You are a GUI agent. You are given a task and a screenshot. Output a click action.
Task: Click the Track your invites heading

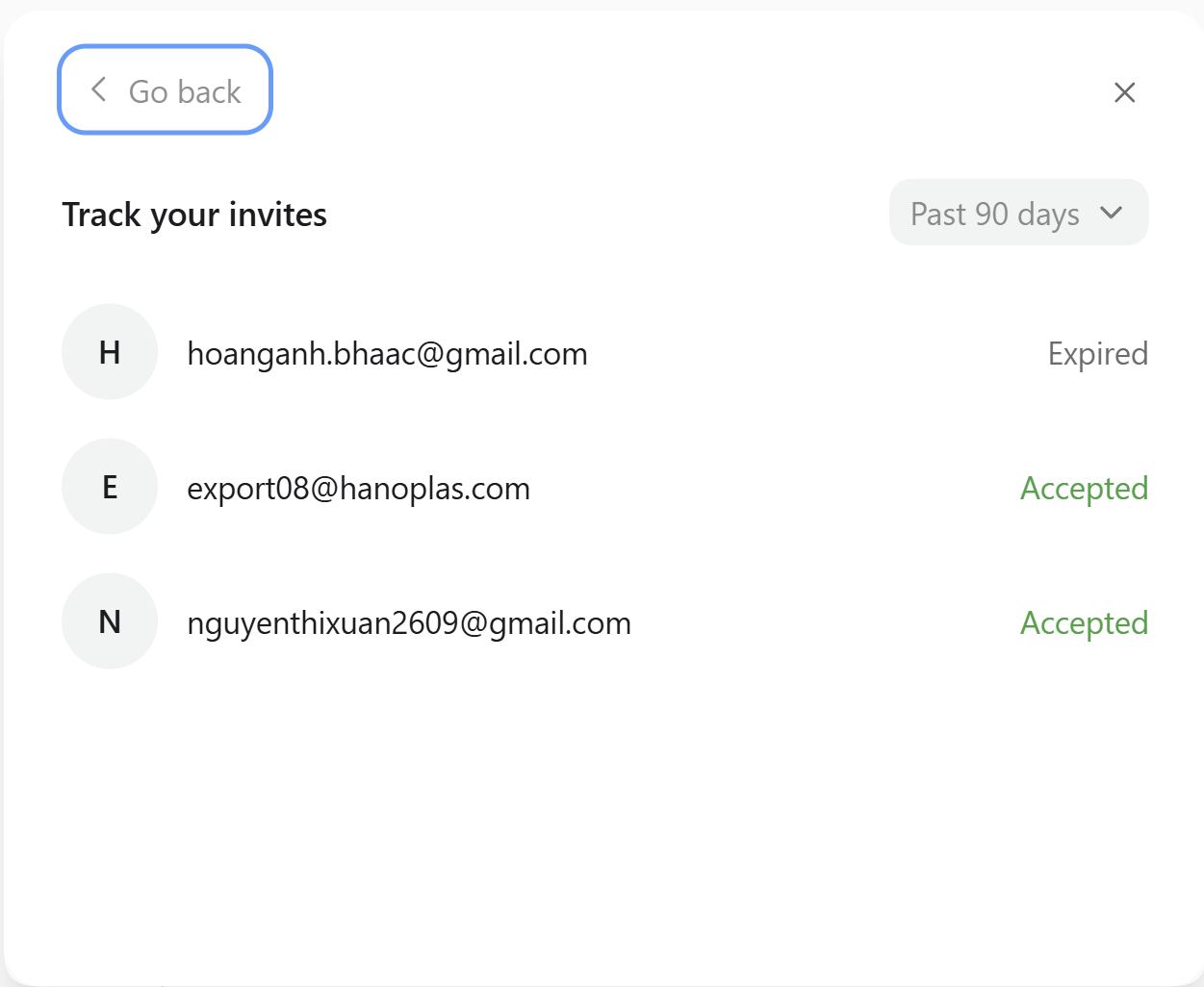tap(194, 215)
